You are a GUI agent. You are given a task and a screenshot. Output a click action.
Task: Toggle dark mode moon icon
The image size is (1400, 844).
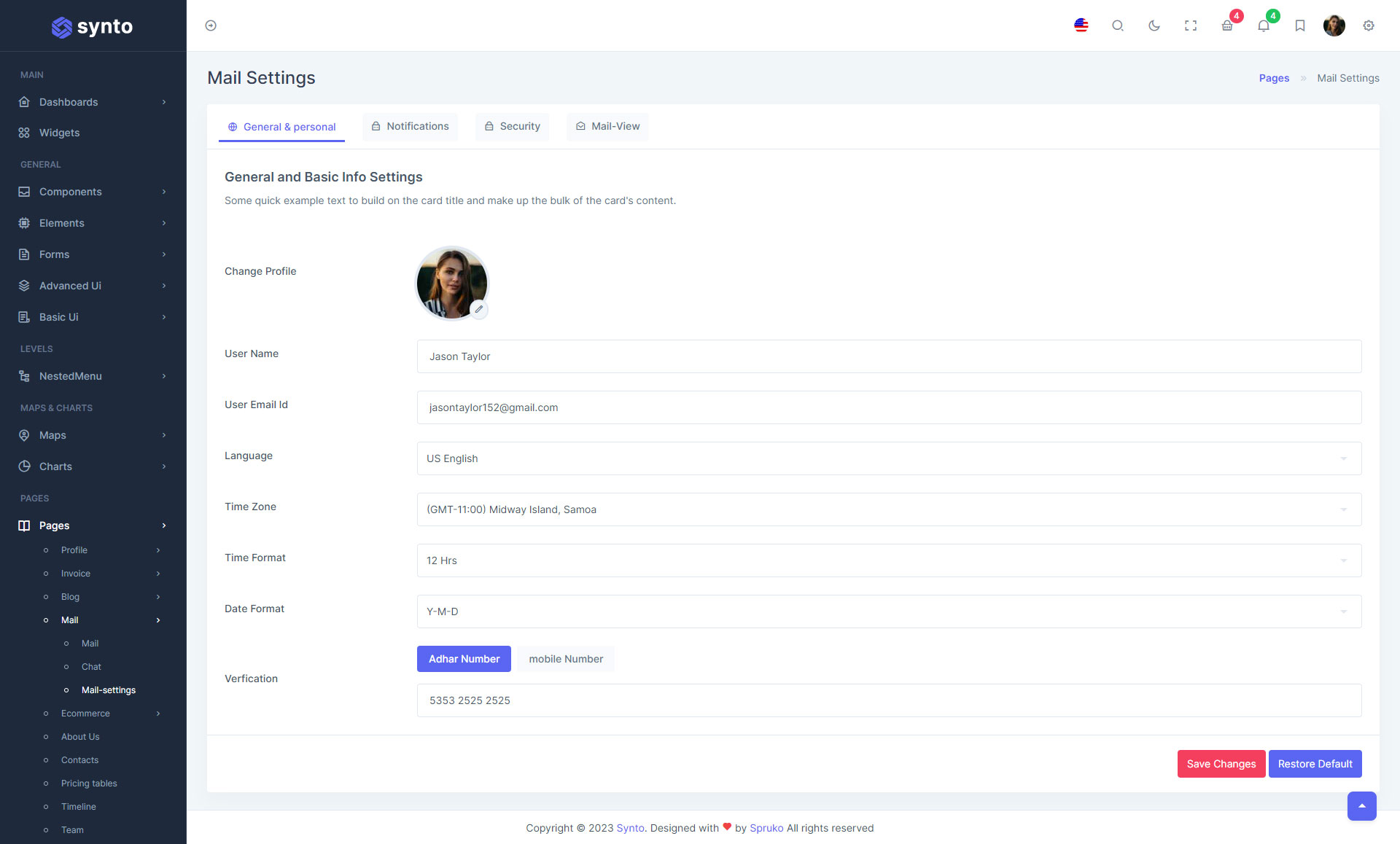pyautogui.click(x=1154, y=26)
